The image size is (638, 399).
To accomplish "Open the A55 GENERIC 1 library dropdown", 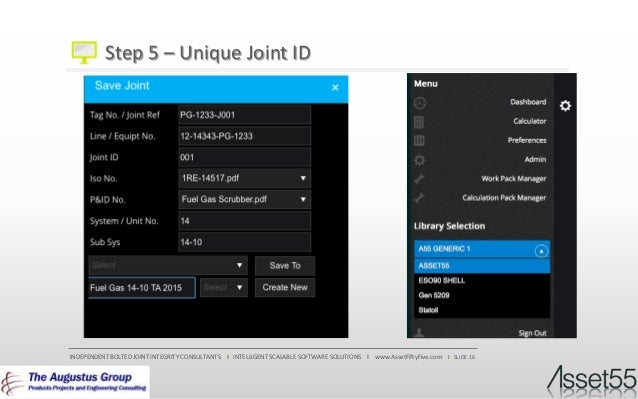I will pos(482,249).
